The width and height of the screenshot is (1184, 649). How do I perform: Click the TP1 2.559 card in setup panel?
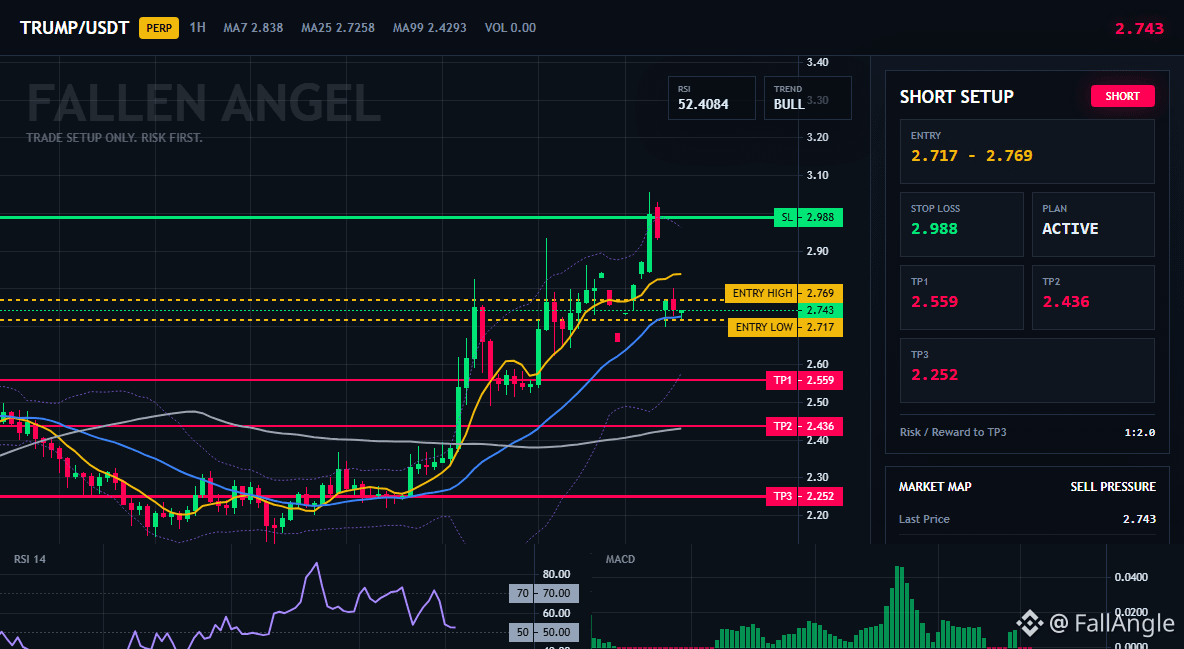961,297
